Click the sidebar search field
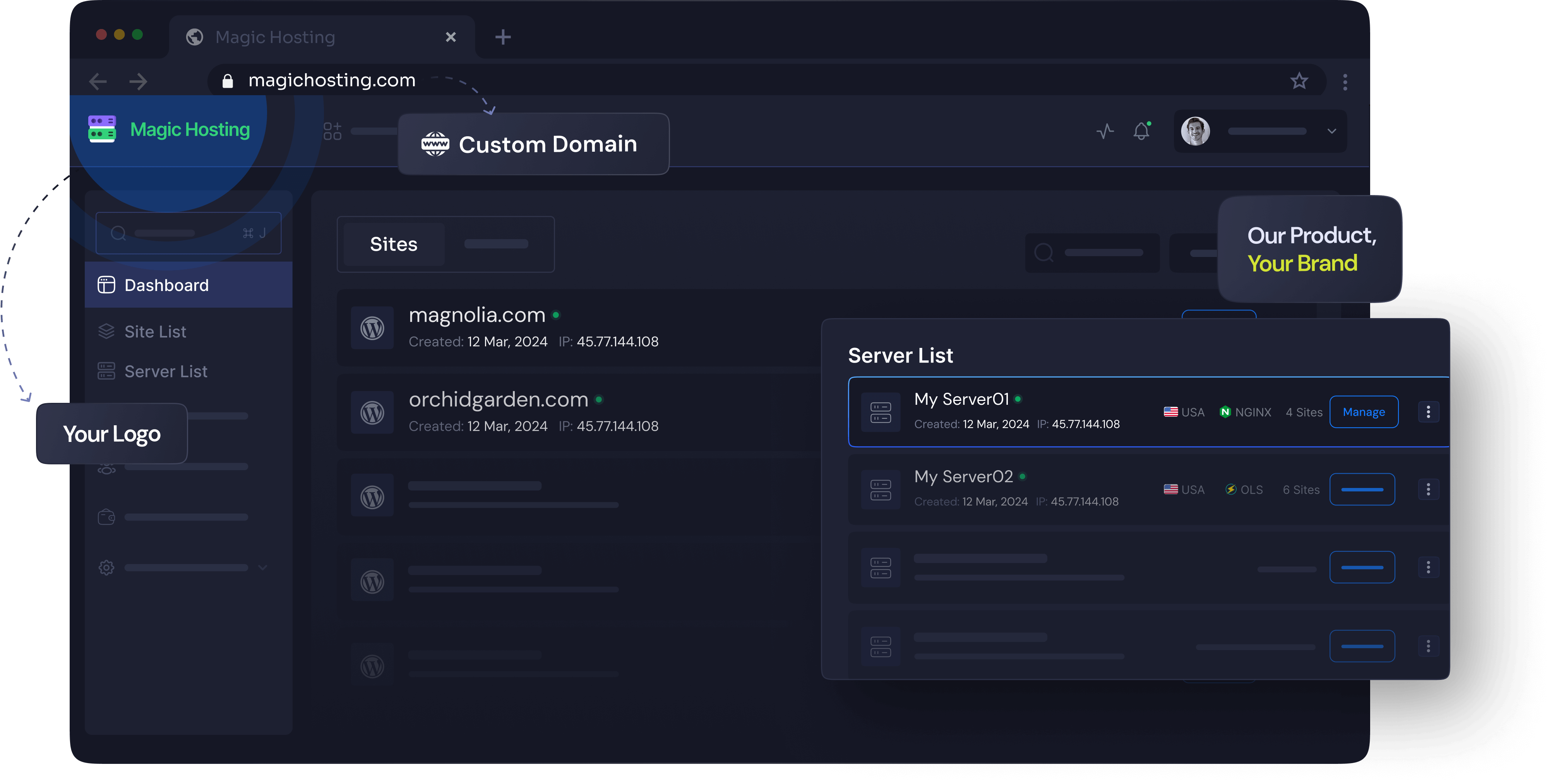Image resolution: width=1554 pixels, height=784 pixels. [x=181, y=233]
